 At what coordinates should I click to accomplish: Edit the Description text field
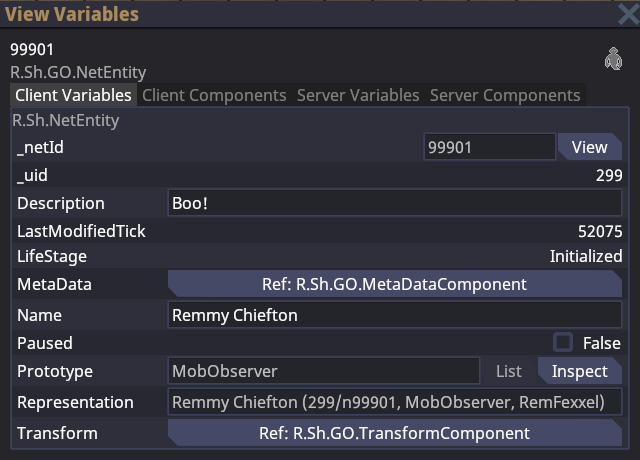tap(394, 203)
